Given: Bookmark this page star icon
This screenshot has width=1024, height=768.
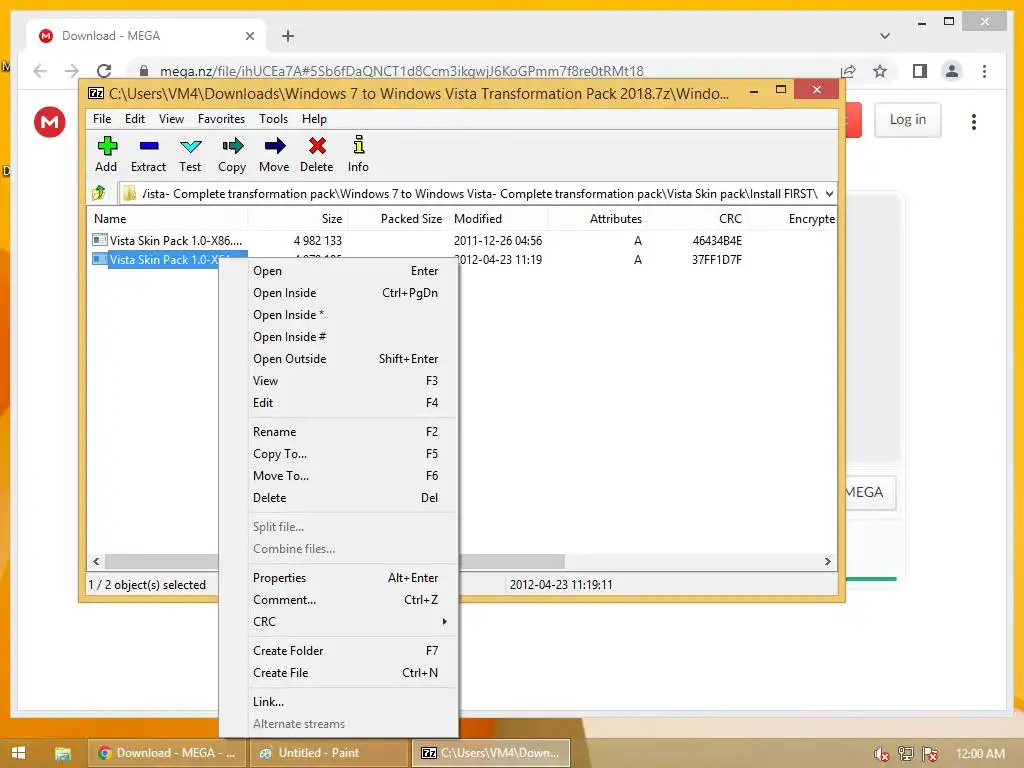Looking at the screenshot, I should (880, 71).
